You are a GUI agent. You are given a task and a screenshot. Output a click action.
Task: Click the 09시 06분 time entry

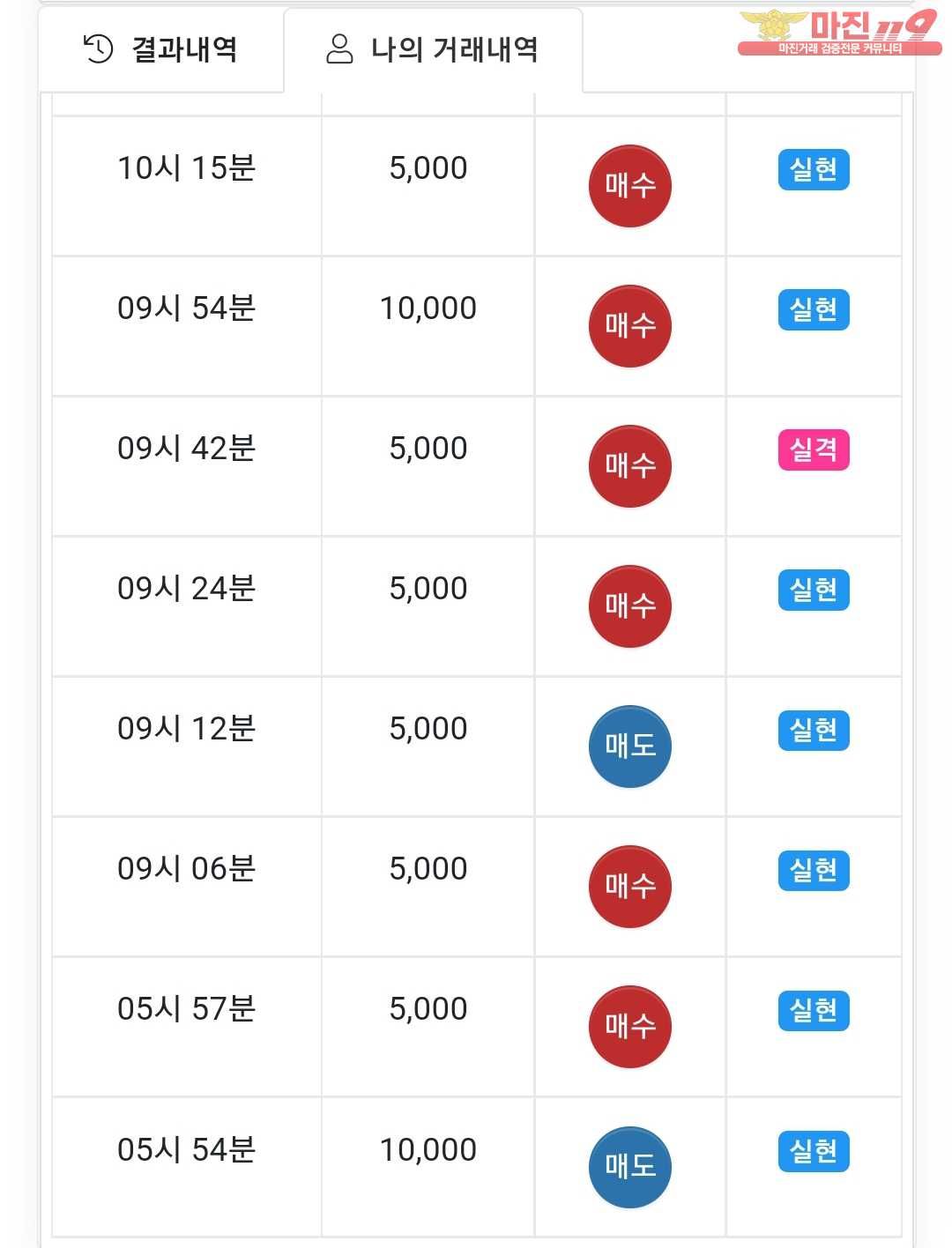click(x=186, y=869)
